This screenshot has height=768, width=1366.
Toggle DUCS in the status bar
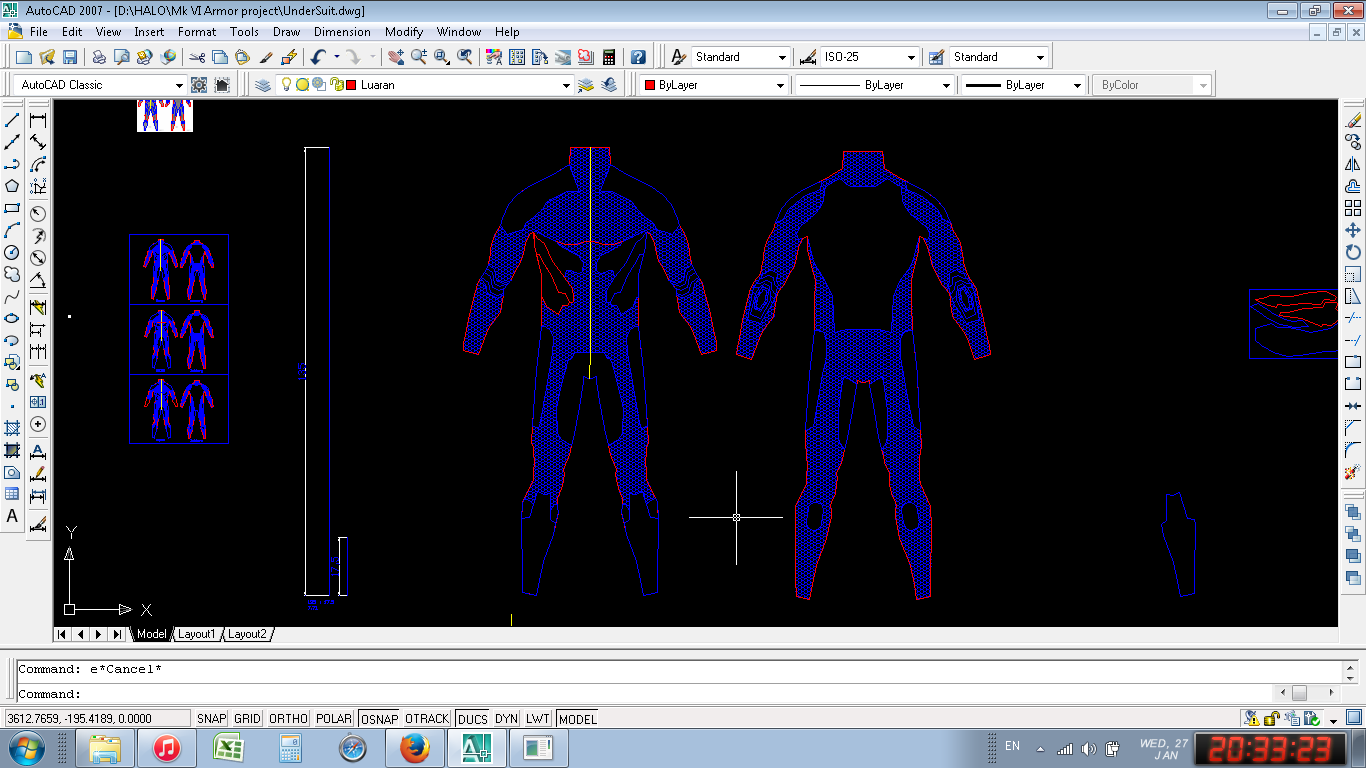tap(472, 719)
